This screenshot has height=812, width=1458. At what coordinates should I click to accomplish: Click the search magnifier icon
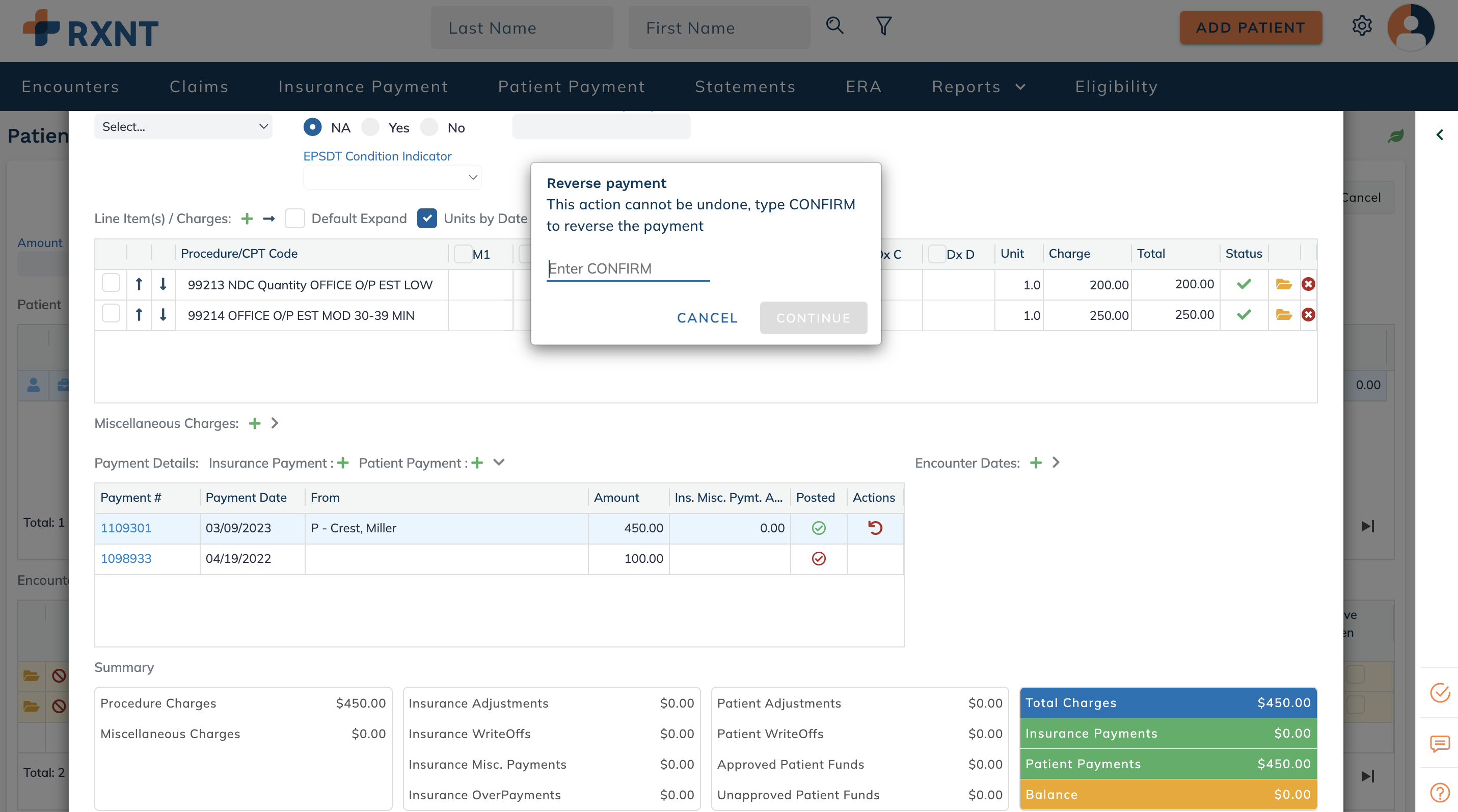(834, 26)
